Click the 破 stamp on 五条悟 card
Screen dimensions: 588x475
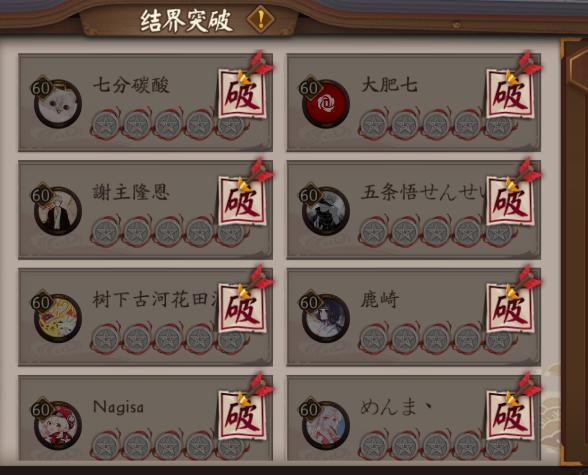click(510, 201)
